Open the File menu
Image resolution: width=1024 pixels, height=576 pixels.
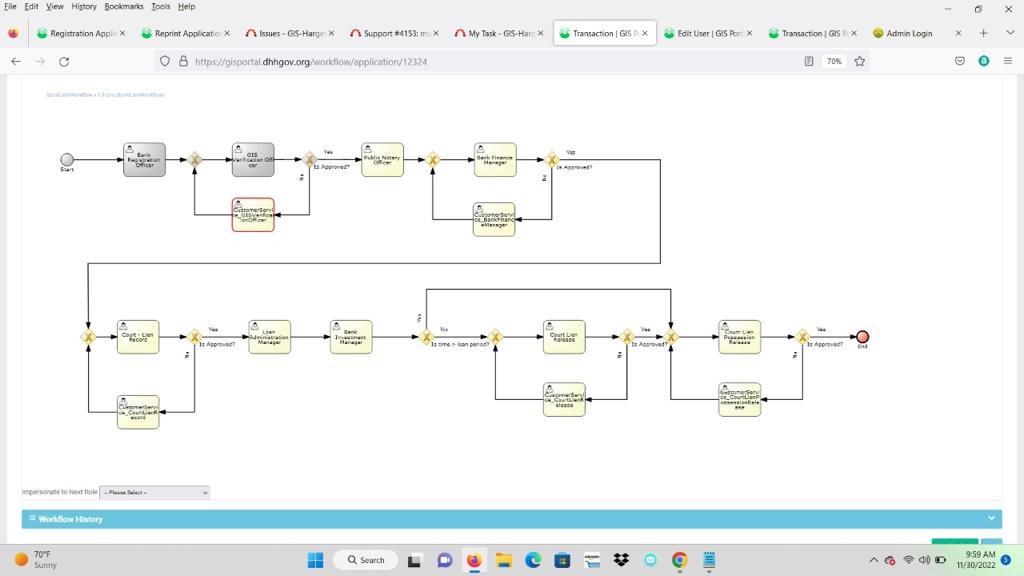pyautogui.click(x=10, y=7)
